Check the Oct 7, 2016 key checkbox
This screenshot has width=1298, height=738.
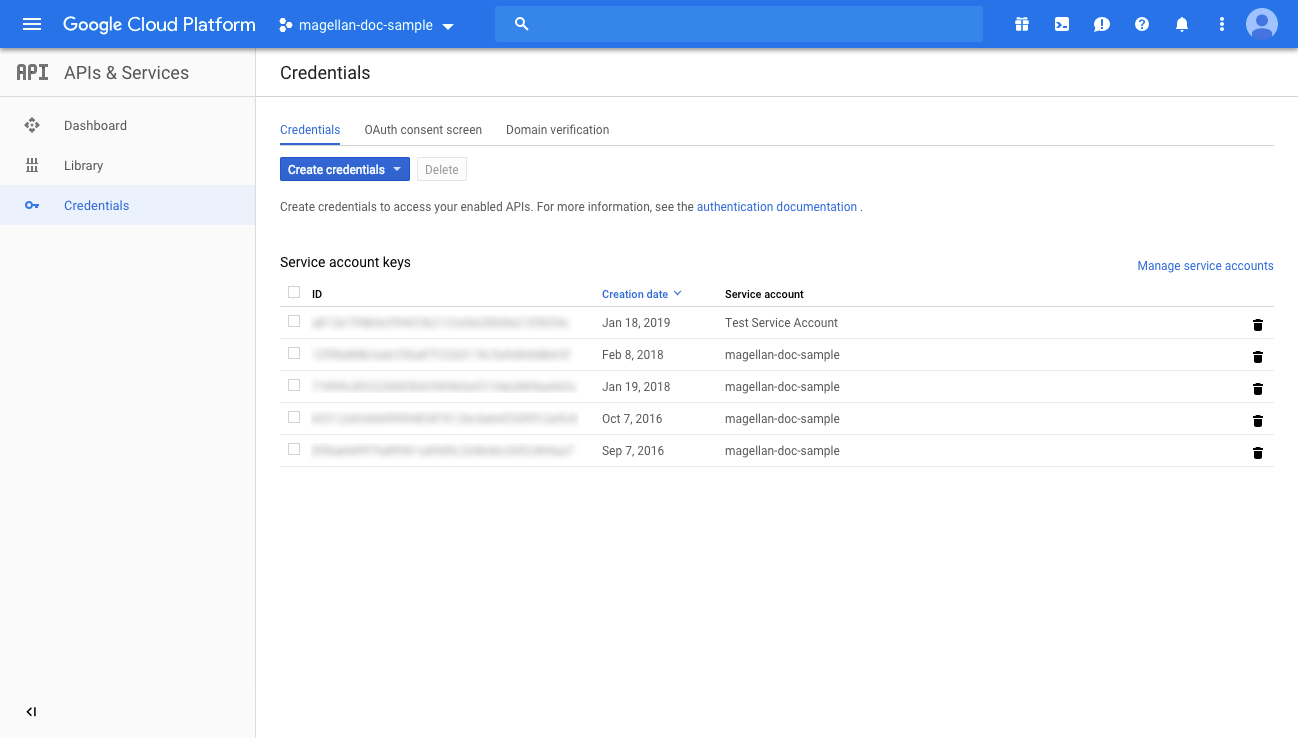294,417
